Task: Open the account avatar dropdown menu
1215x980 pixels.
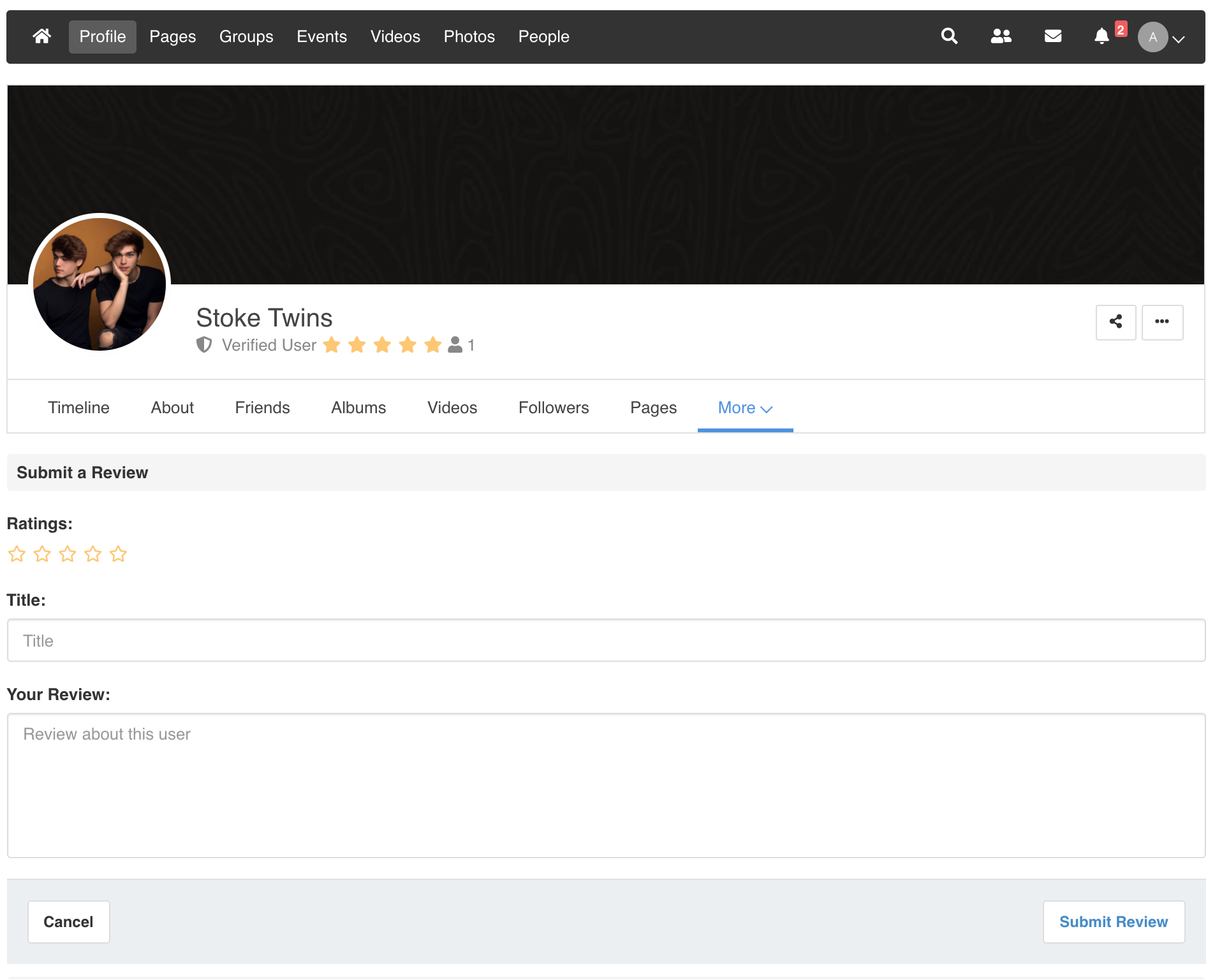Action: [x=1161, y=37]
